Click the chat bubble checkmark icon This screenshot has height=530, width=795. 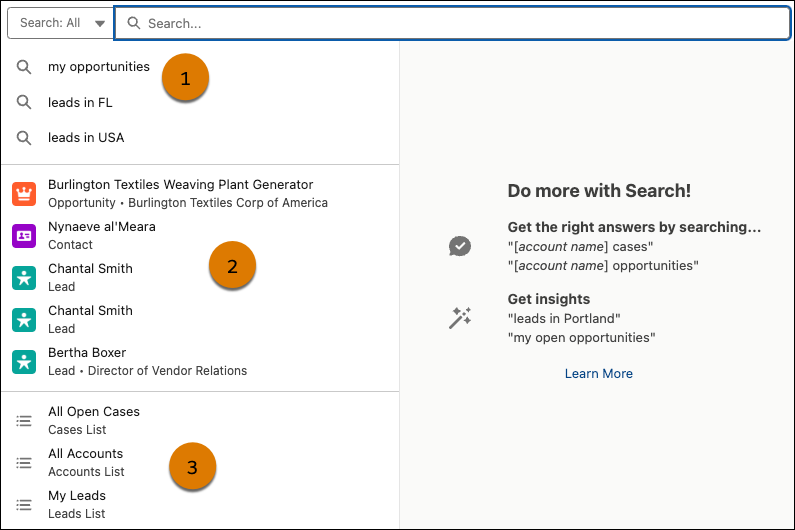click(x=460, y=246)
